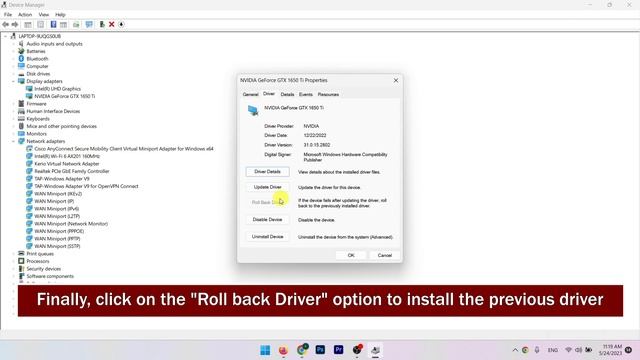Image resolution: width=640 pixels, height=360 pixels.
Task: Click the Roll Back Driver button
Action: point(267,202)
